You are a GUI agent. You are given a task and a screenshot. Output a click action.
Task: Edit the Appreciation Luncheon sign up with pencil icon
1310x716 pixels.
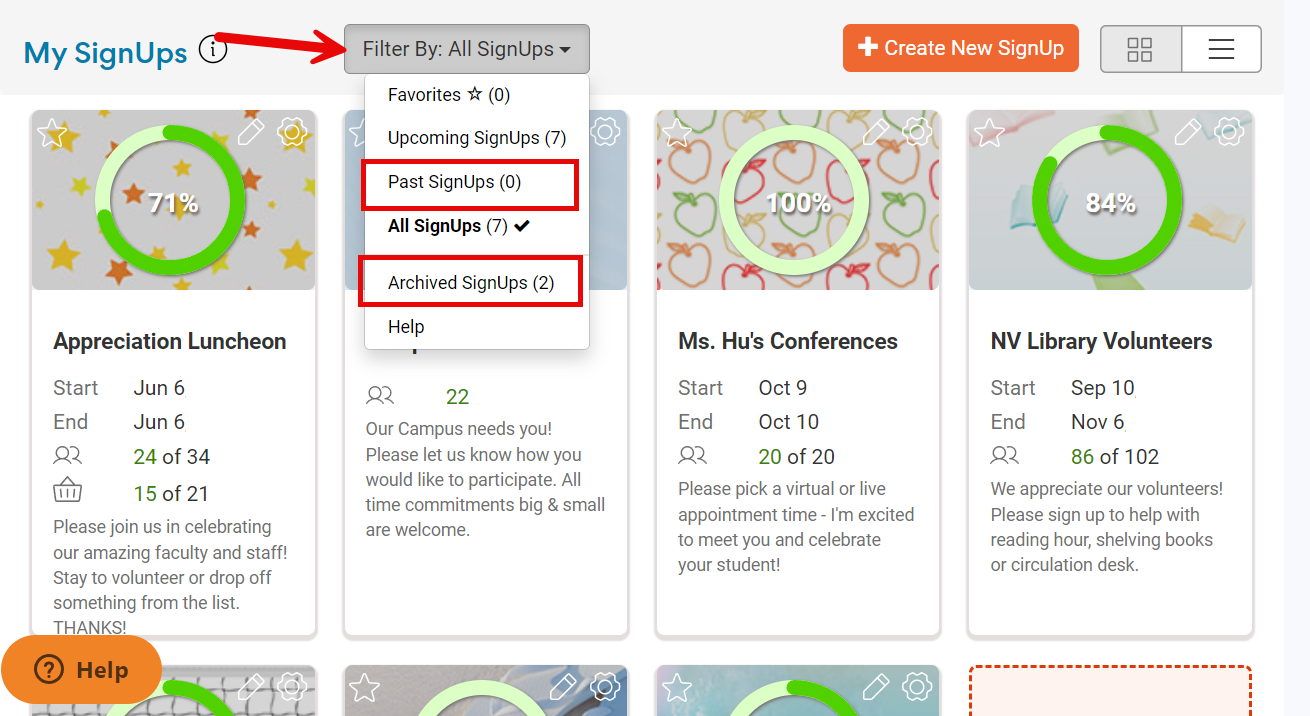[251, 131]
